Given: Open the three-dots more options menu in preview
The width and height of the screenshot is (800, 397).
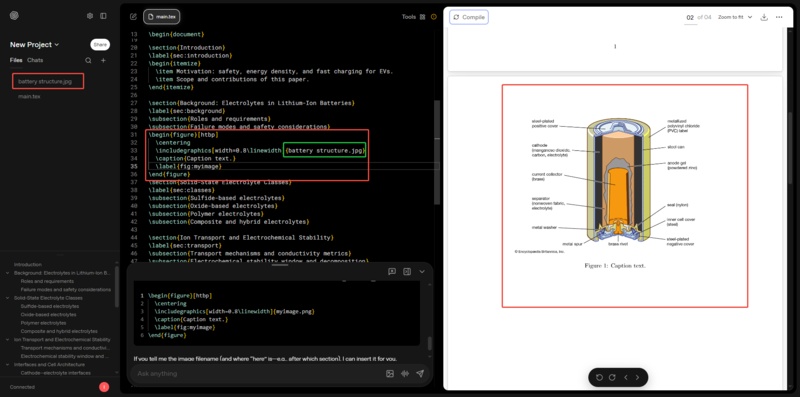Looking at the screenshot, I should (779, 17).
